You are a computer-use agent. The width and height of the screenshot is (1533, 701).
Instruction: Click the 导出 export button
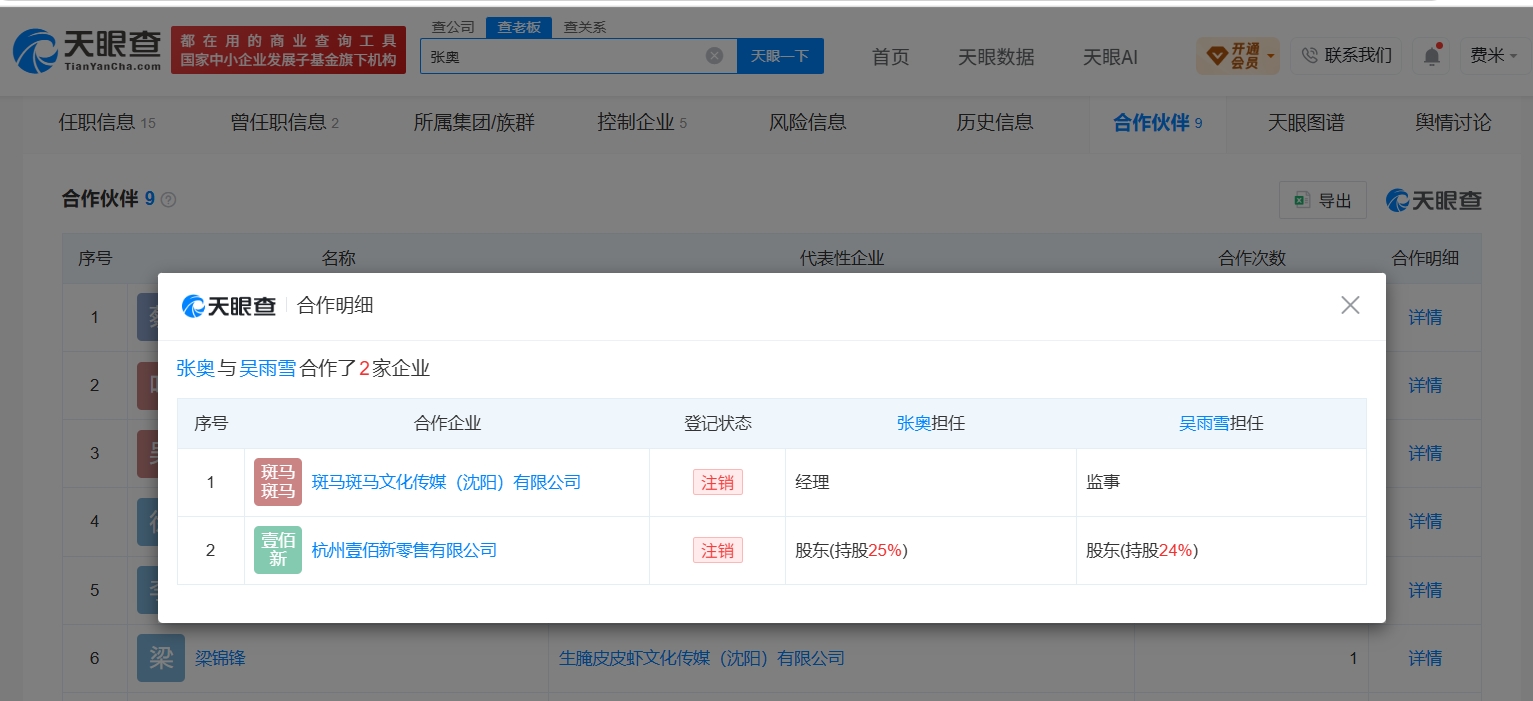pyautogui.click(x=1323, y=200)
